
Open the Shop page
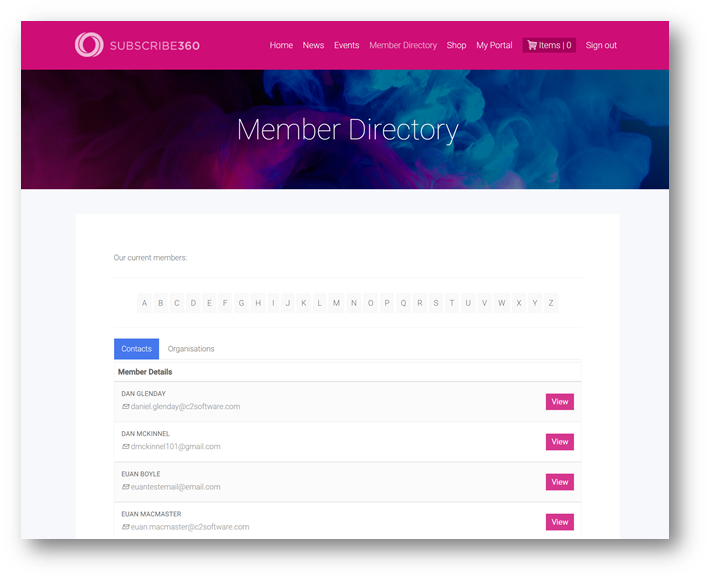tap(456, 45)
